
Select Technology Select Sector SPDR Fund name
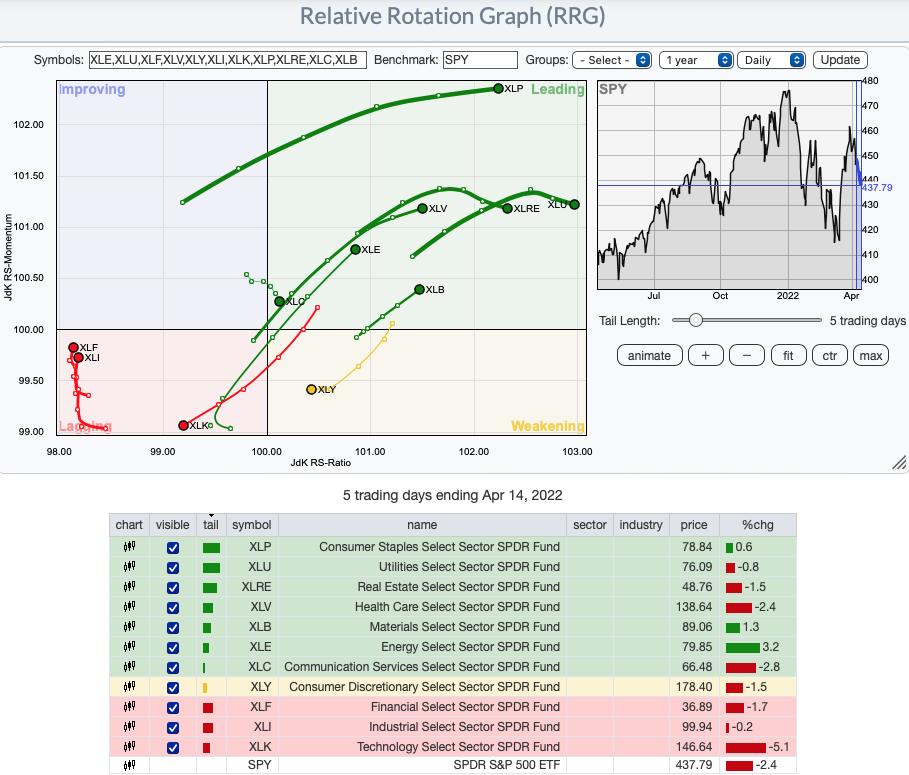(x=458, y=747)
